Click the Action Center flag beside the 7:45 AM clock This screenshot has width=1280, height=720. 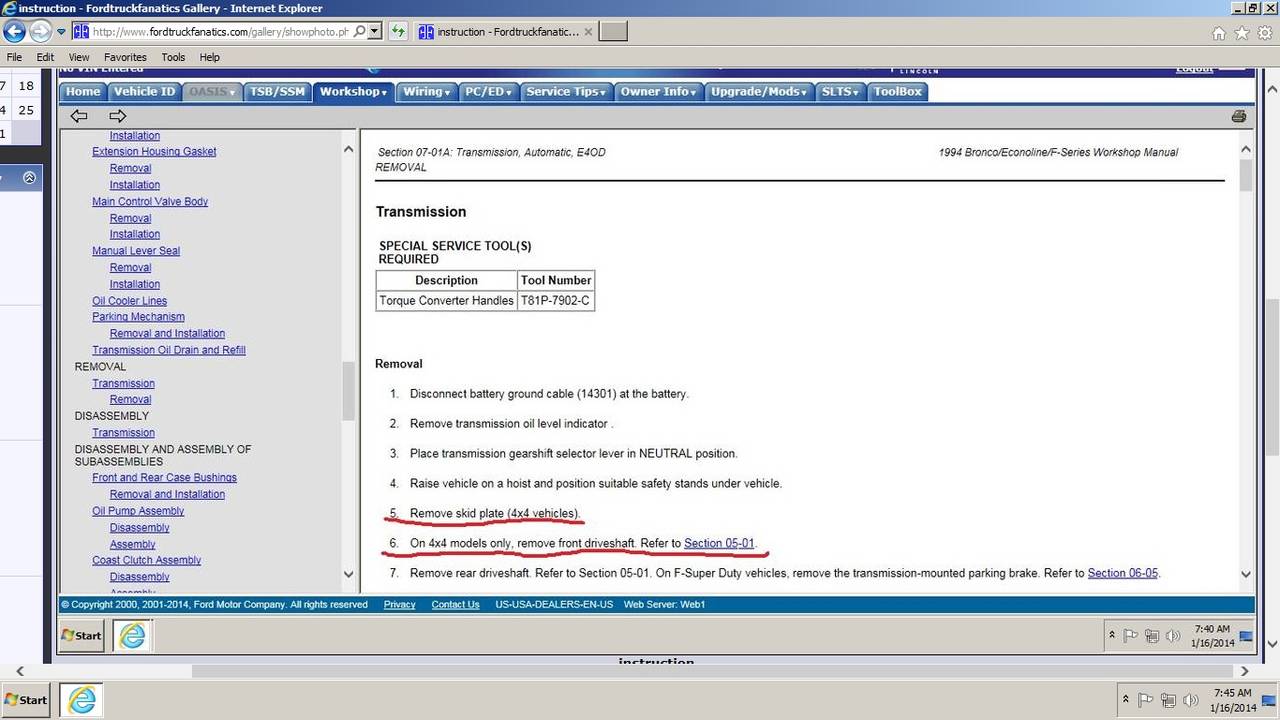point(1146,700)
